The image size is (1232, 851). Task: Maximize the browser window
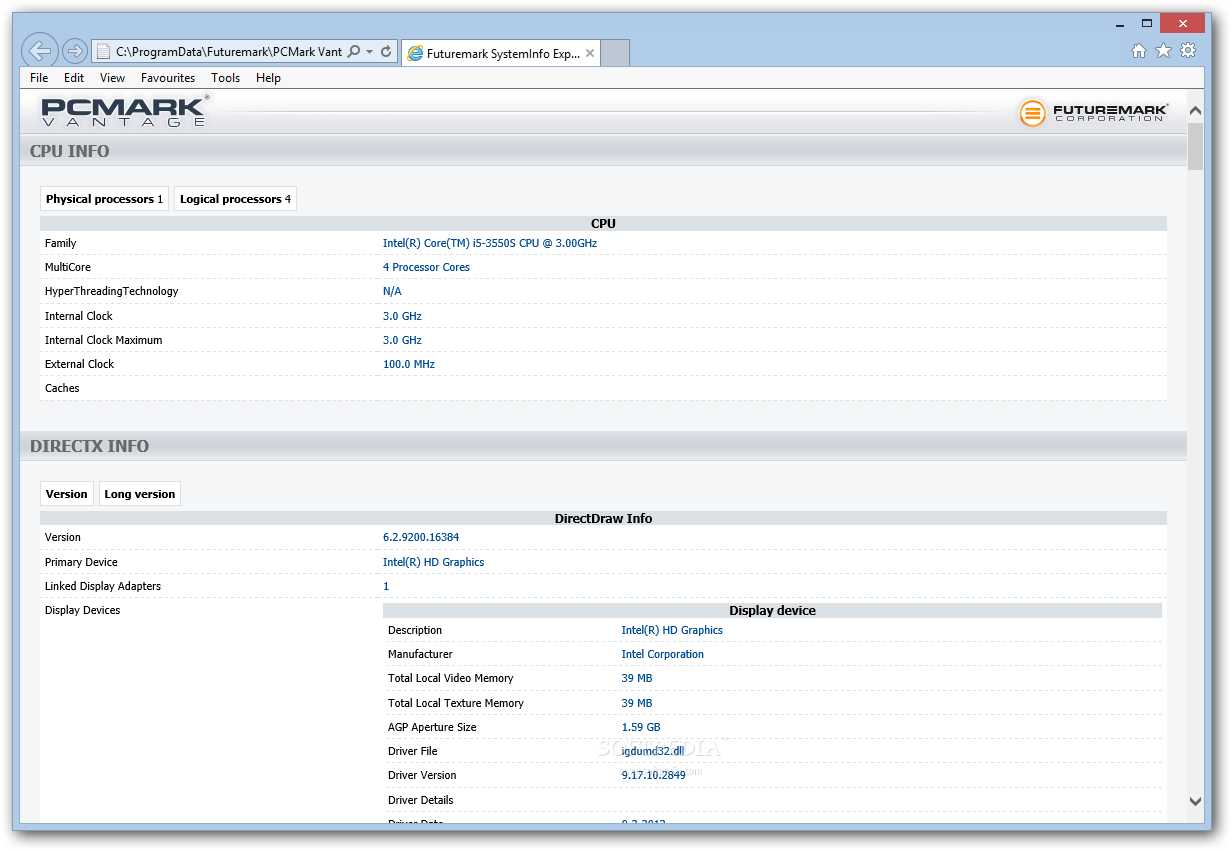1148,23
